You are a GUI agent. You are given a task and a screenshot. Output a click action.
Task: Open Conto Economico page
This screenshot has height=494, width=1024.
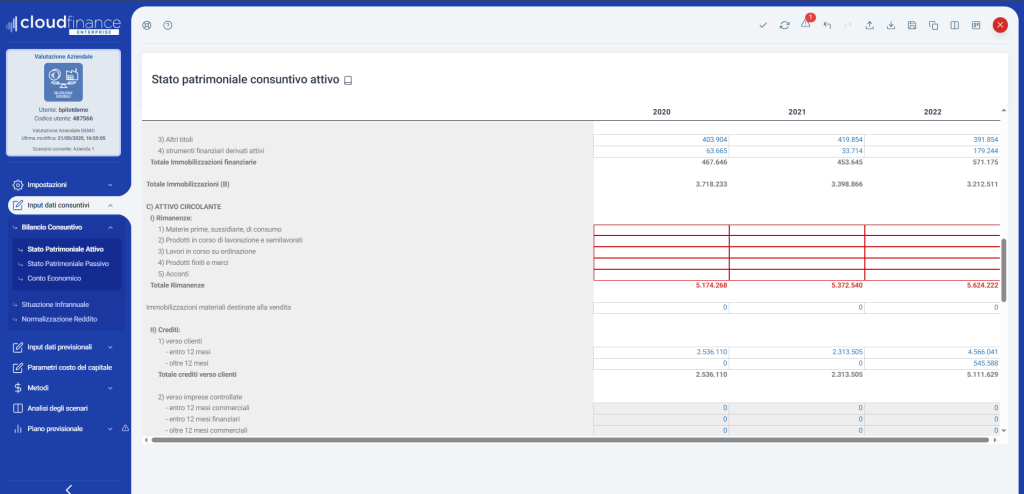[54, 278]
